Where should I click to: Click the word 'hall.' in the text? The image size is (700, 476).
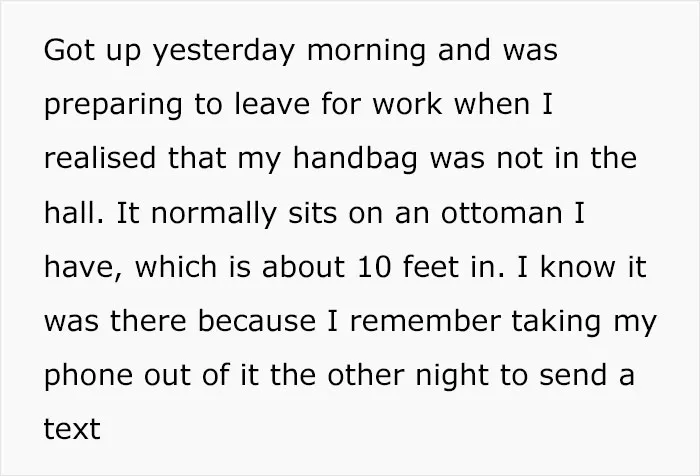(74, 213)
